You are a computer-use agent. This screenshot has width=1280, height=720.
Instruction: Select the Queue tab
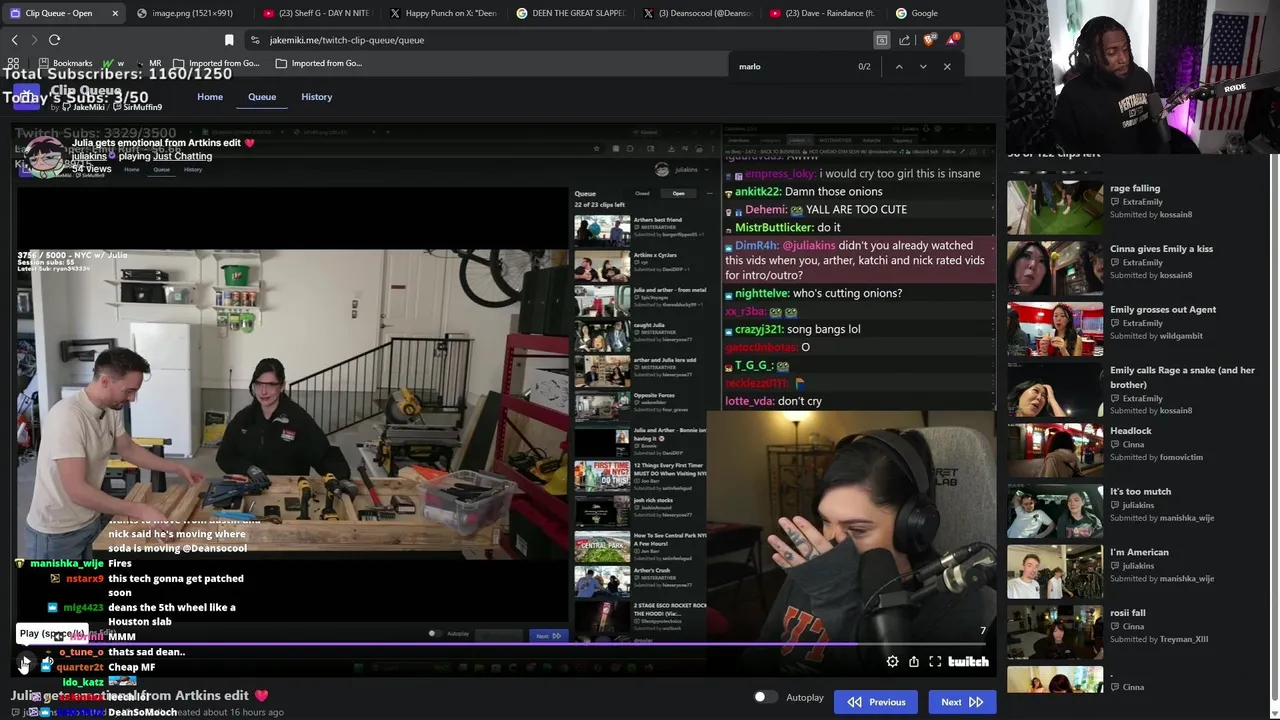pos(262,97)
